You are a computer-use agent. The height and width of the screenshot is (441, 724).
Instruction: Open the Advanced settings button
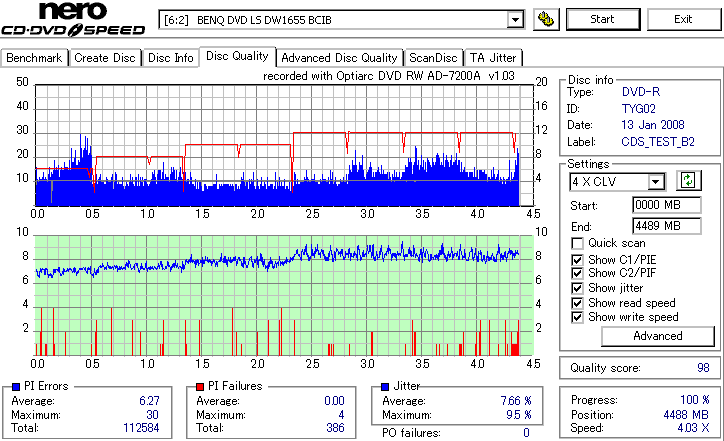pos(658,336)
